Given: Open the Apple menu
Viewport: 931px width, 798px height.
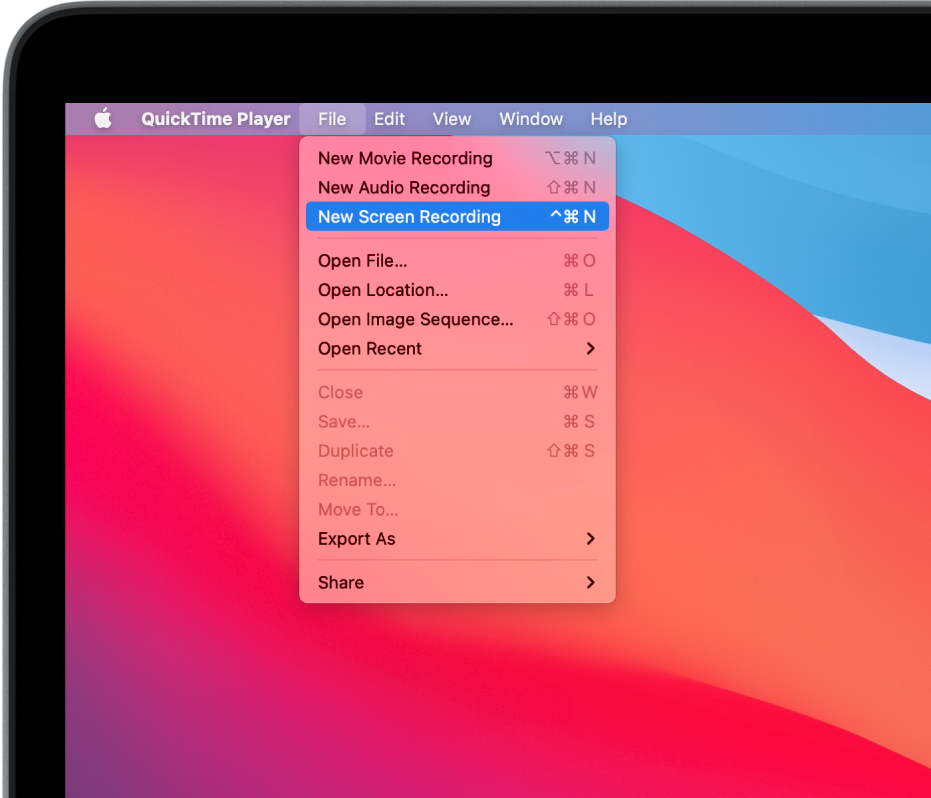Looking at the screenshot, I should tap(101, 119).
